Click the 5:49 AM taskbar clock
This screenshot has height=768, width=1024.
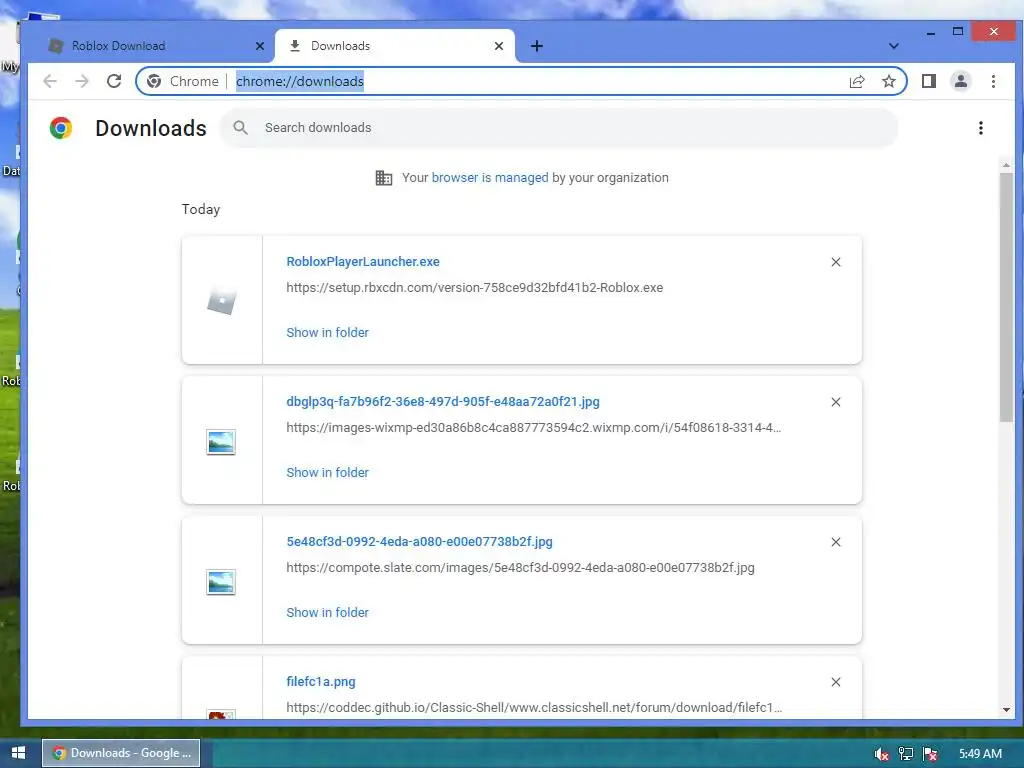pos(980,754)
